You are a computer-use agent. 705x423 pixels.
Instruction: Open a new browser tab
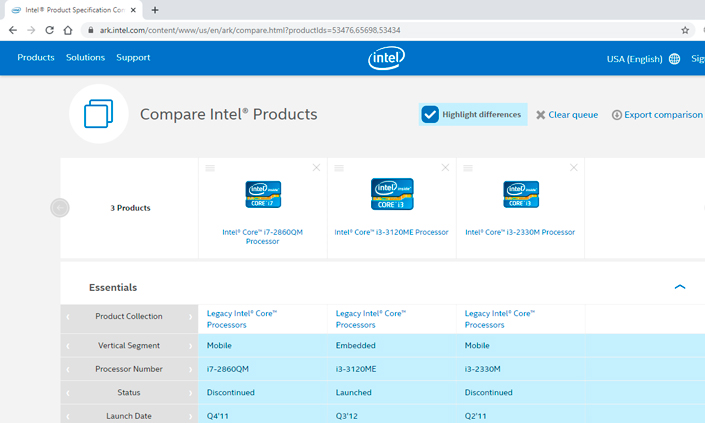click(x=155, y=10)
